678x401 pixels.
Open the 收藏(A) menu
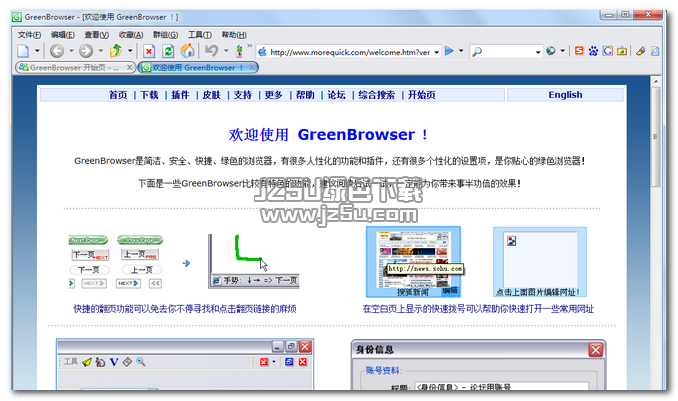(x=131, y=35)
